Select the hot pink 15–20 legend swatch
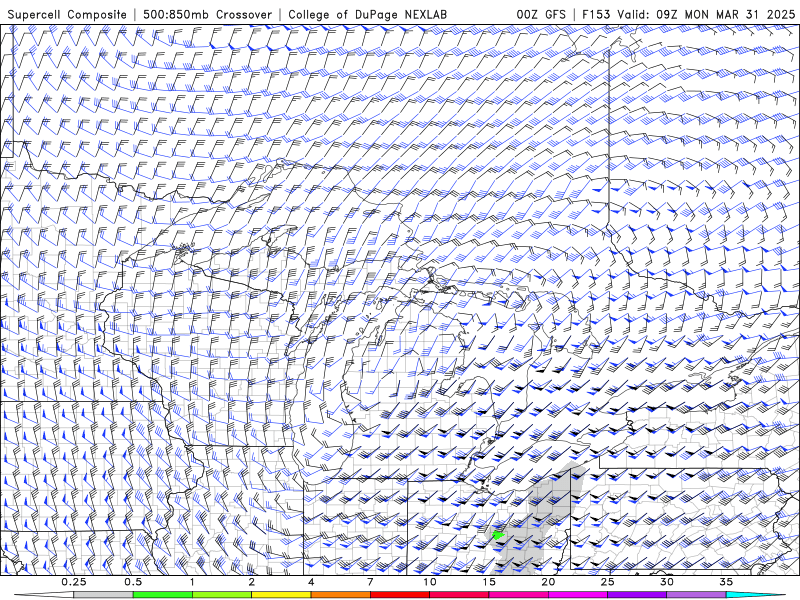 [x=518, y=595]
